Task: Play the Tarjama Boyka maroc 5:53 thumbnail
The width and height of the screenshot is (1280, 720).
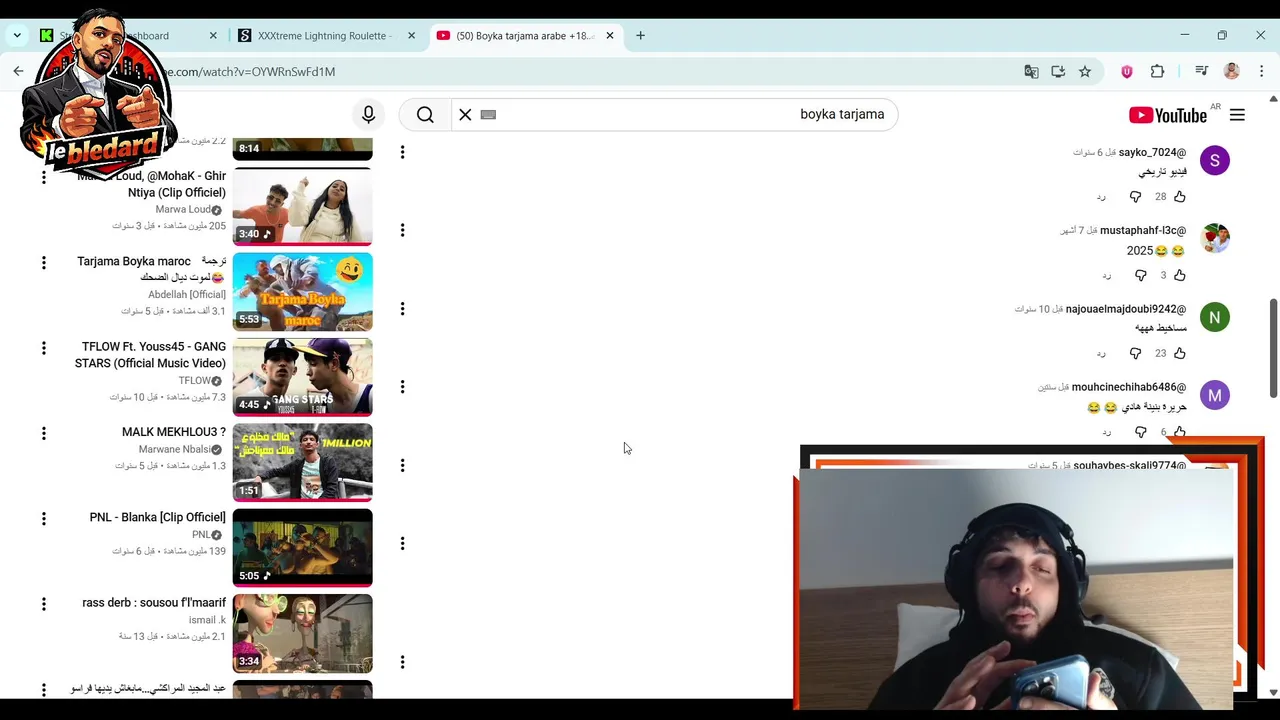Action: 302,291
